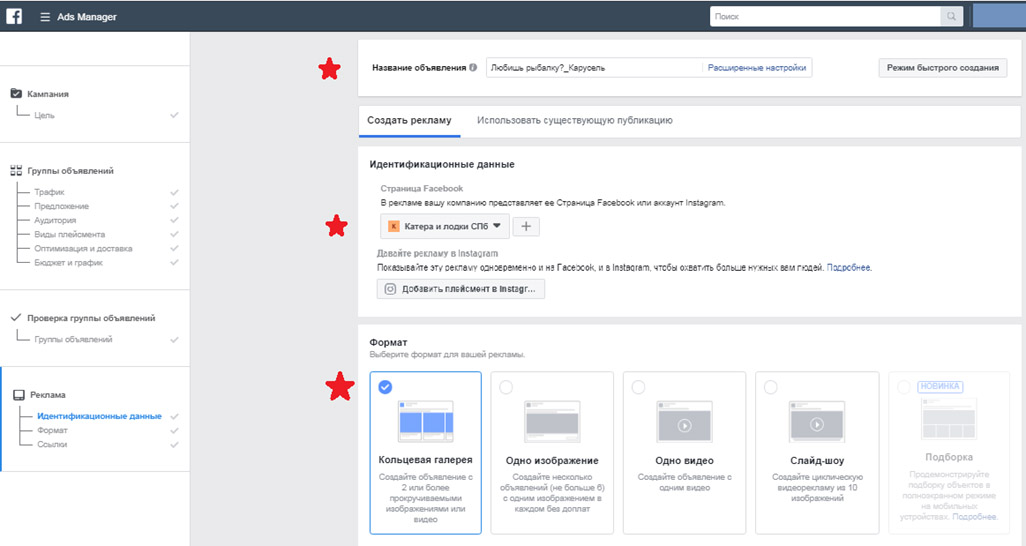Click the Проверка группы объявлений heading
Image resolution: width=1026 pixels, height=546 pixels.
[91, 318]
